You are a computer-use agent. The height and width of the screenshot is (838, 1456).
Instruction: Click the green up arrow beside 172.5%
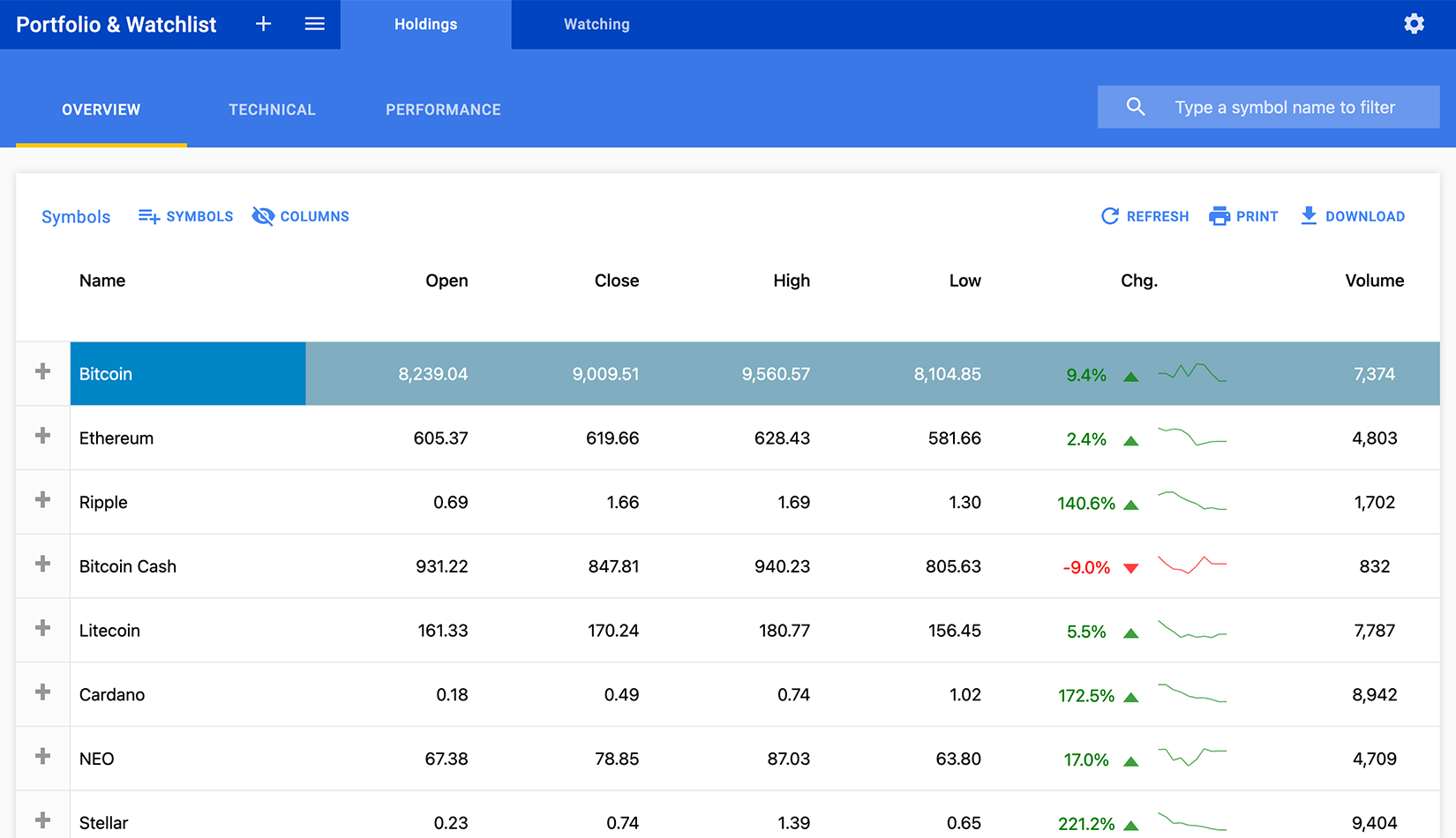[1131, 697]
